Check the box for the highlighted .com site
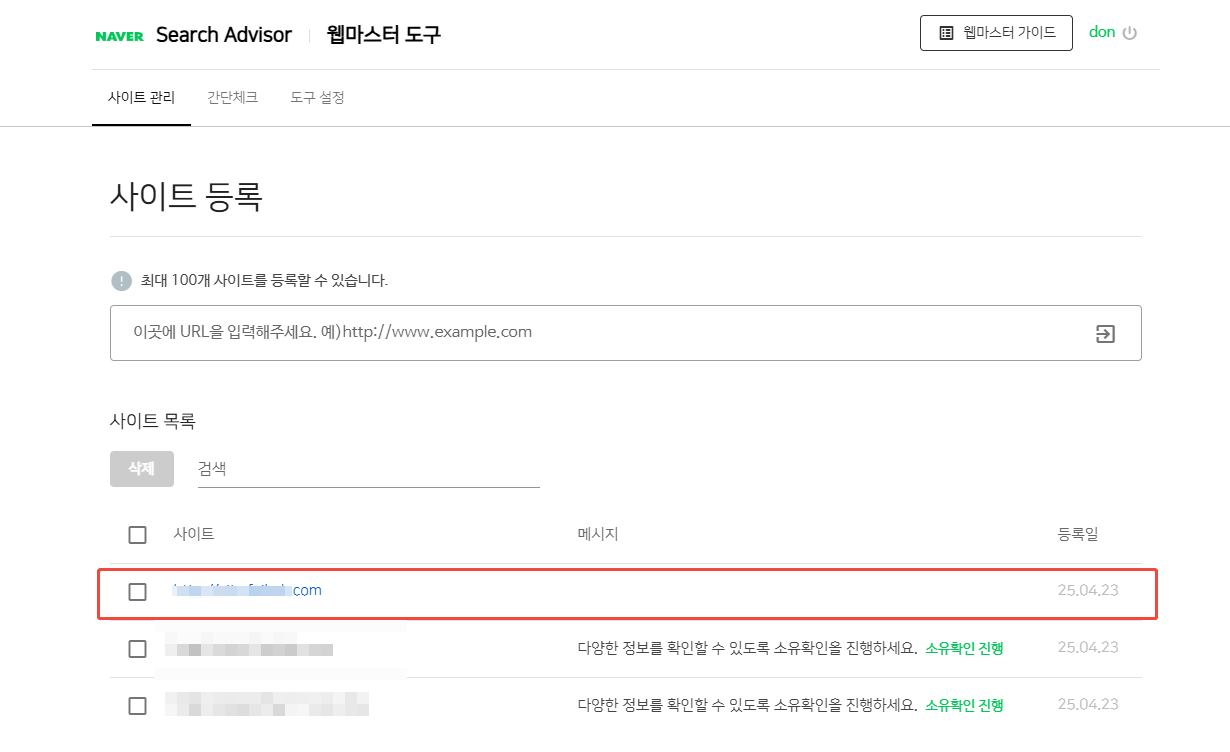1230x752 pixels. click(138, 592)
